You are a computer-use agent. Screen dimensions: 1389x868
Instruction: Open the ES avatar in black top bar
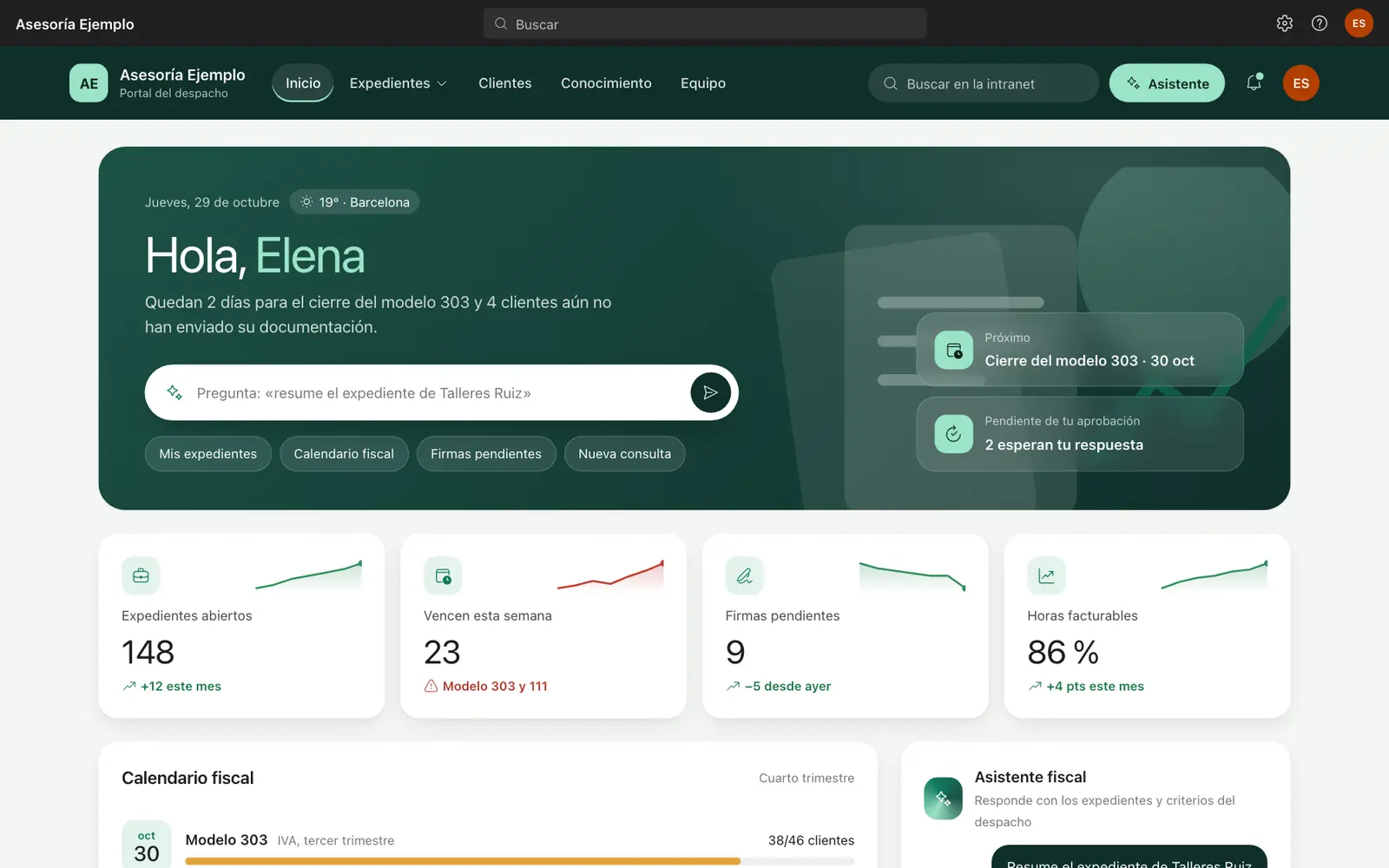point(1359,23)
